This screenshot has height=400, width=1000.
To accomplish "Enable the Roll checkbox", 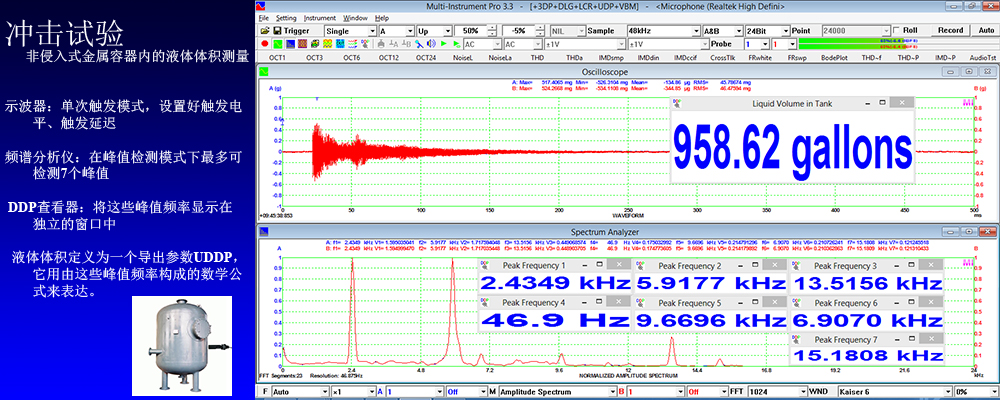I will click(x=897, y=30).
